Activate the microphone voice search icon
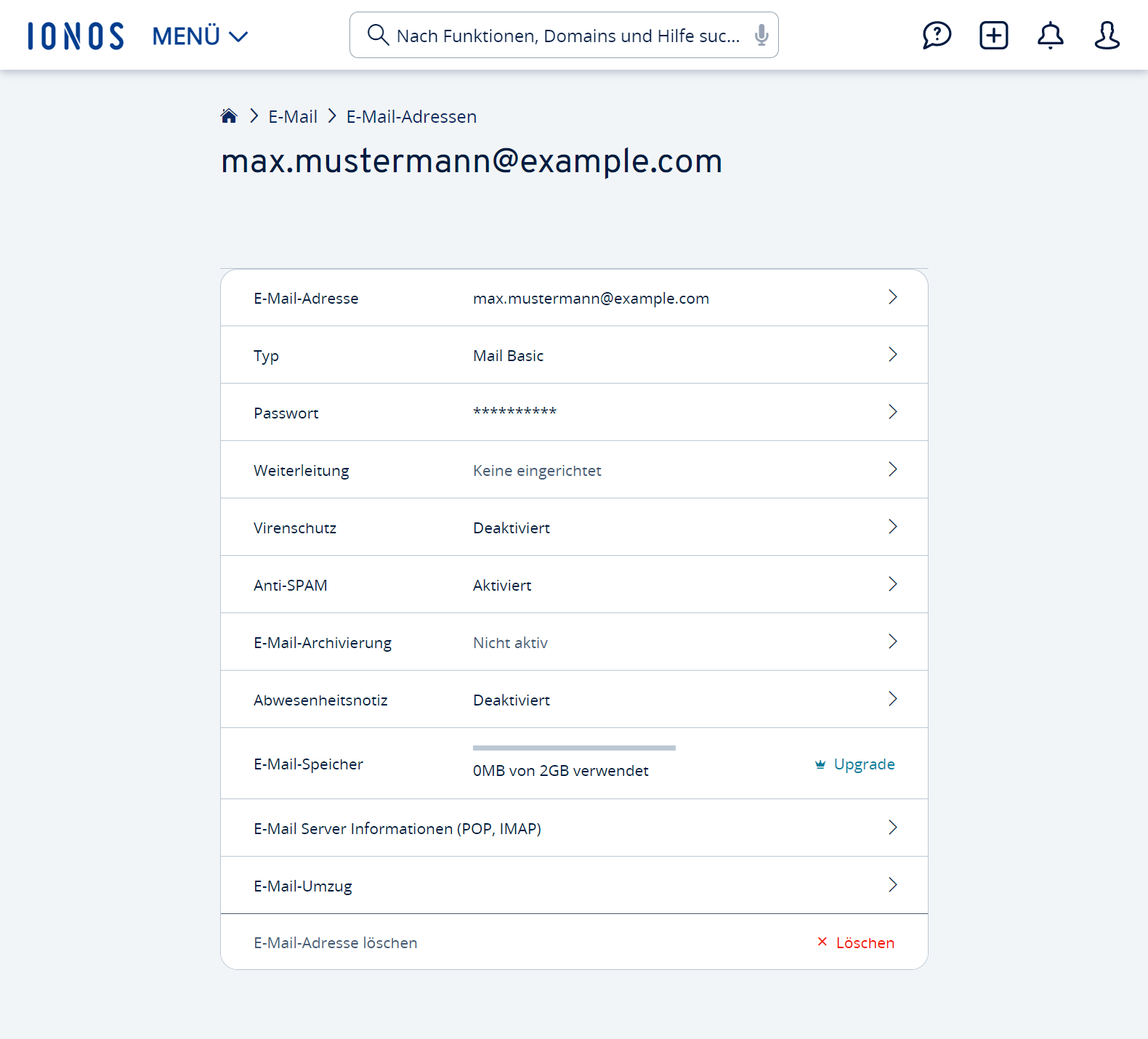The width and height of the screenshot is (1148, 1039). coord(761,35)
